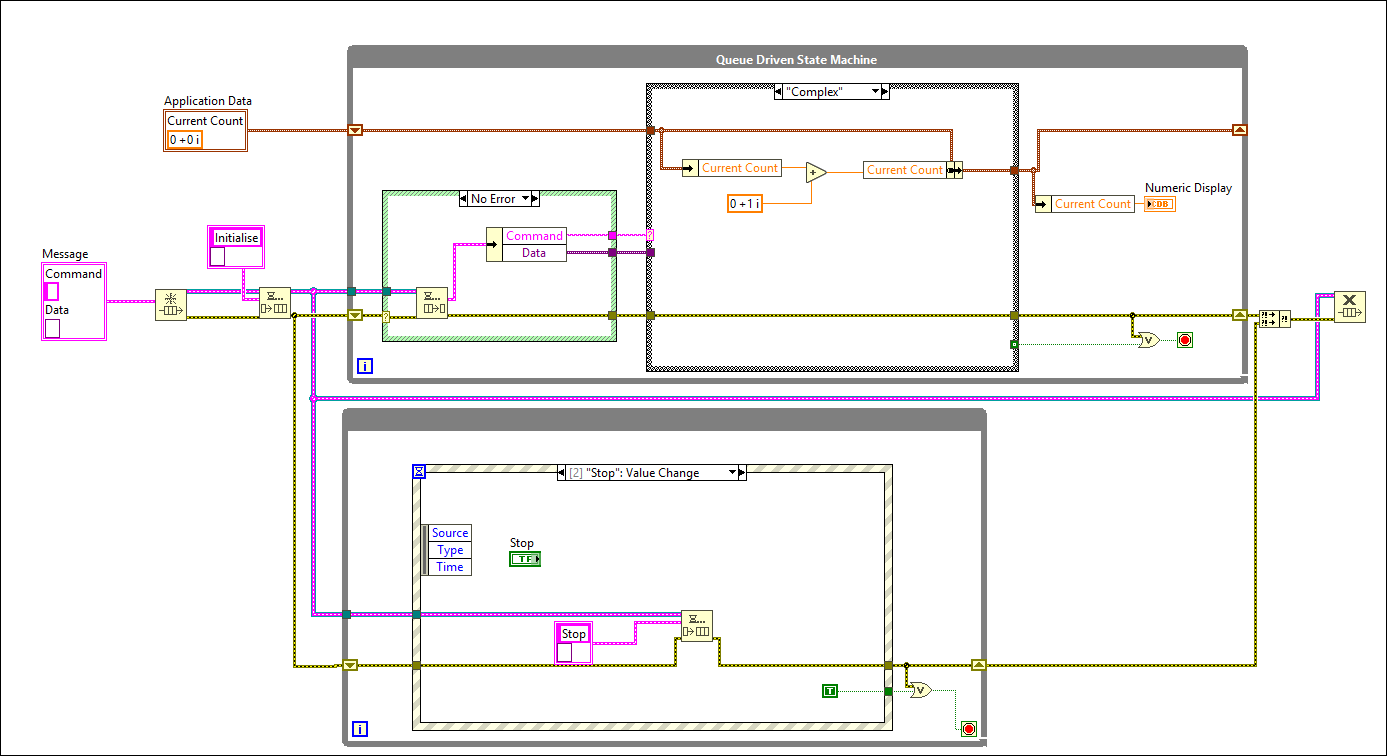Toggle the Data checkbox in the Message cluster
This screenshot has width=1387, height=756.
tap(53, 328)
